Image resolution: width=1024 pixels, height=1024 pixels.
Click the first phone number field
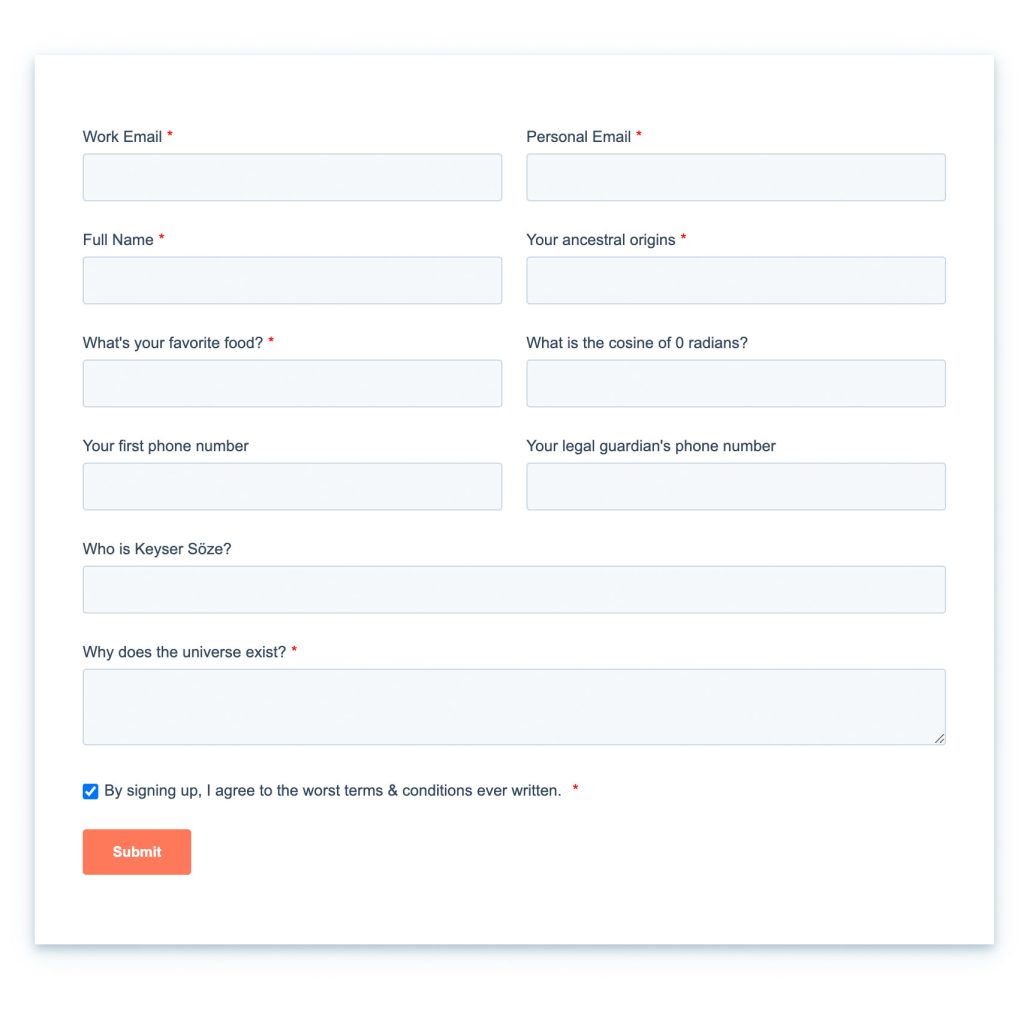[x=292, y=486]
